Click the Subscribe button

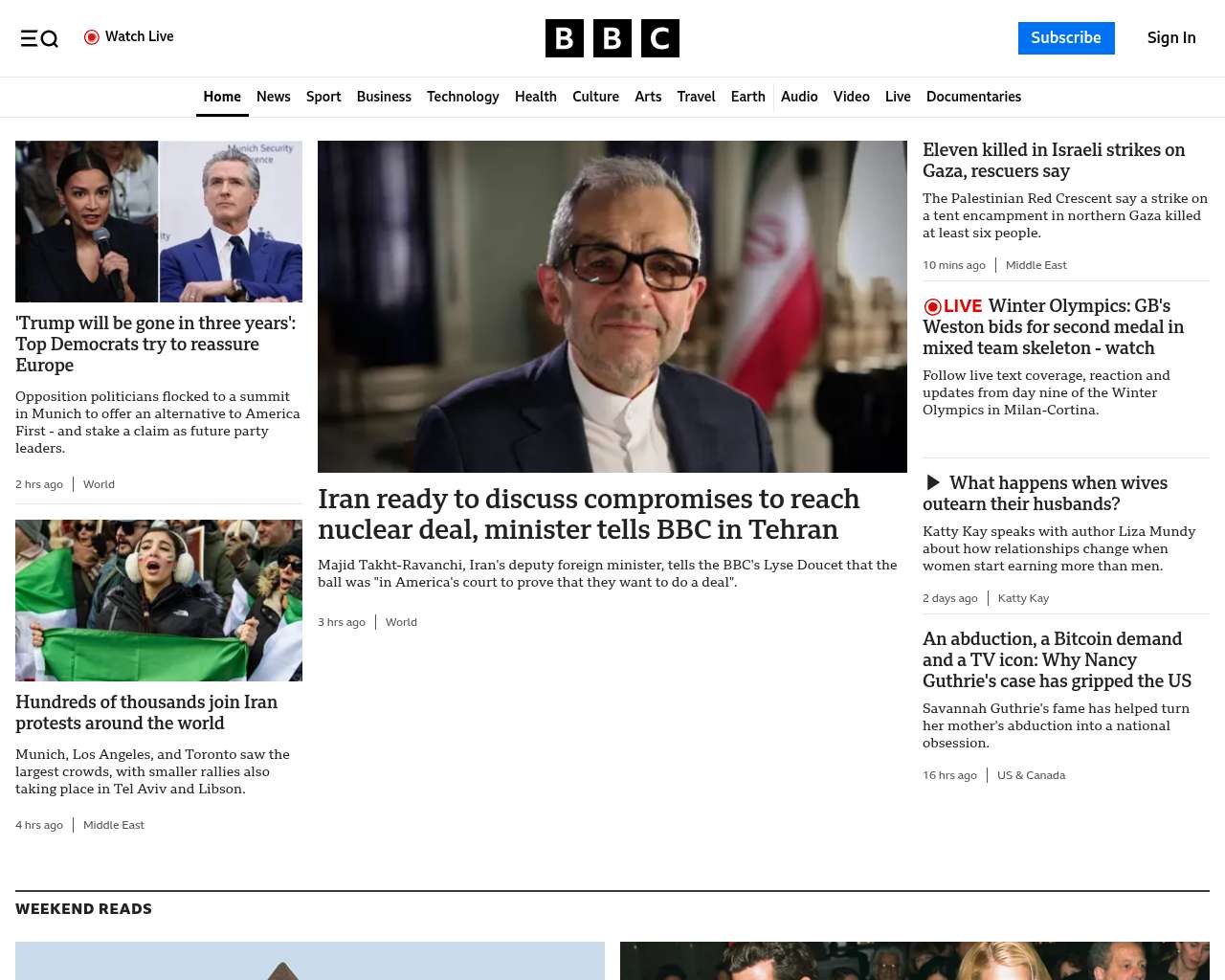tap(1066, 38)
